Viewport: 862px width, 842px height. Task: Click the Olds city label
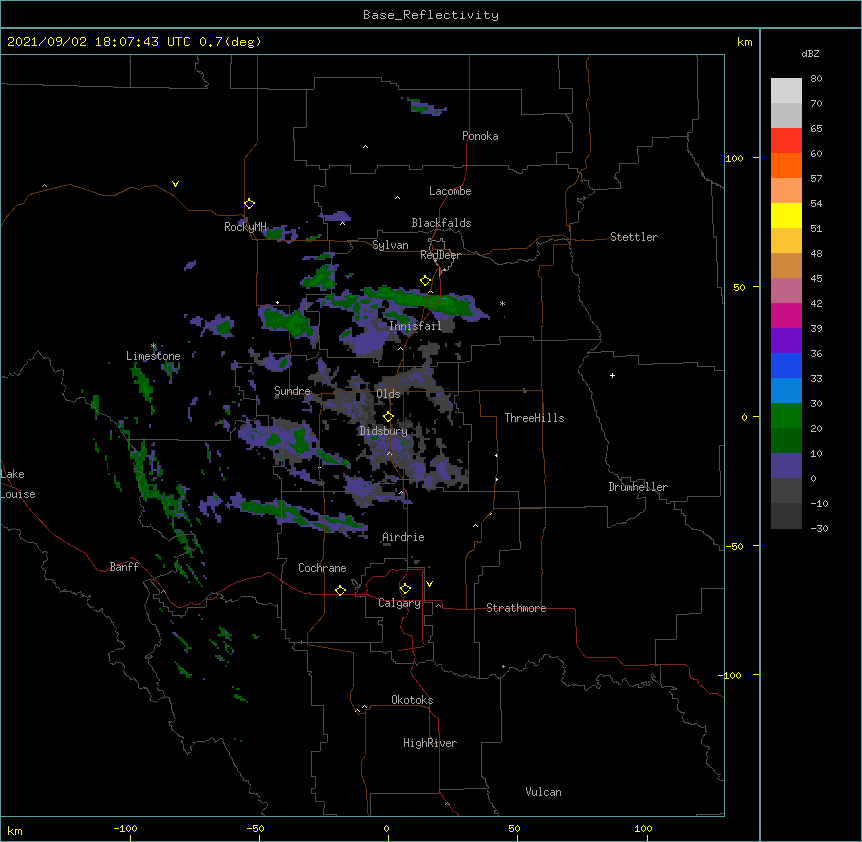click(388, 394)
